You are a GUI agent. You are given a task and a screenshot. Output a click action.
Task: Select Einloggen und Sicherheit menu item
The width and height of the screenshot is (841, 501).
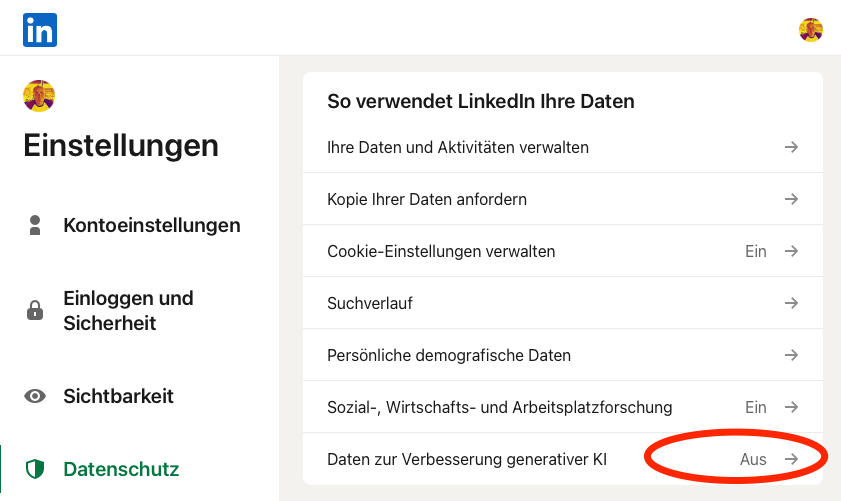click(128, 311)
